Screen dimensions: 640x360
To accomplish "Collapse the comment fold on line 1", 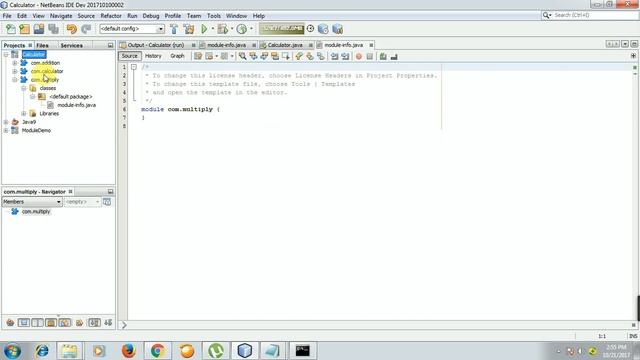I will pyautogui.click(x=134, y=67).
